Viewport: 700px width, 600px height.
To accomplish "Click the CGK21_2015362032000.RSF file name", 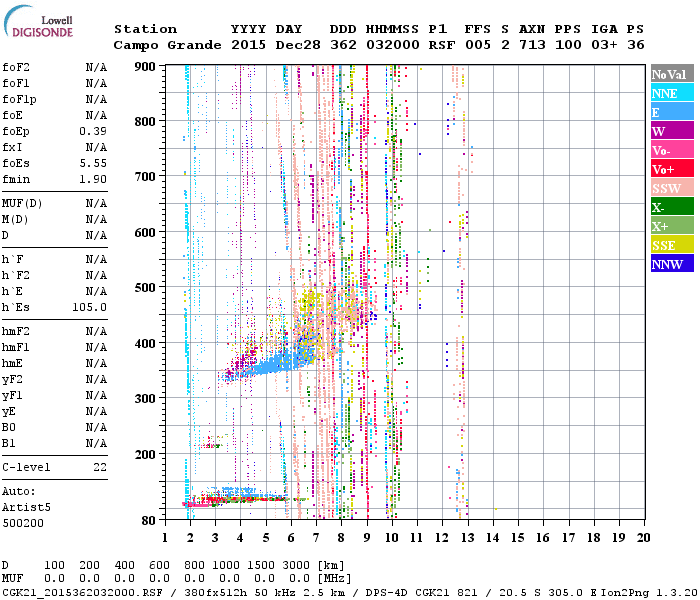I will point(82,592).
